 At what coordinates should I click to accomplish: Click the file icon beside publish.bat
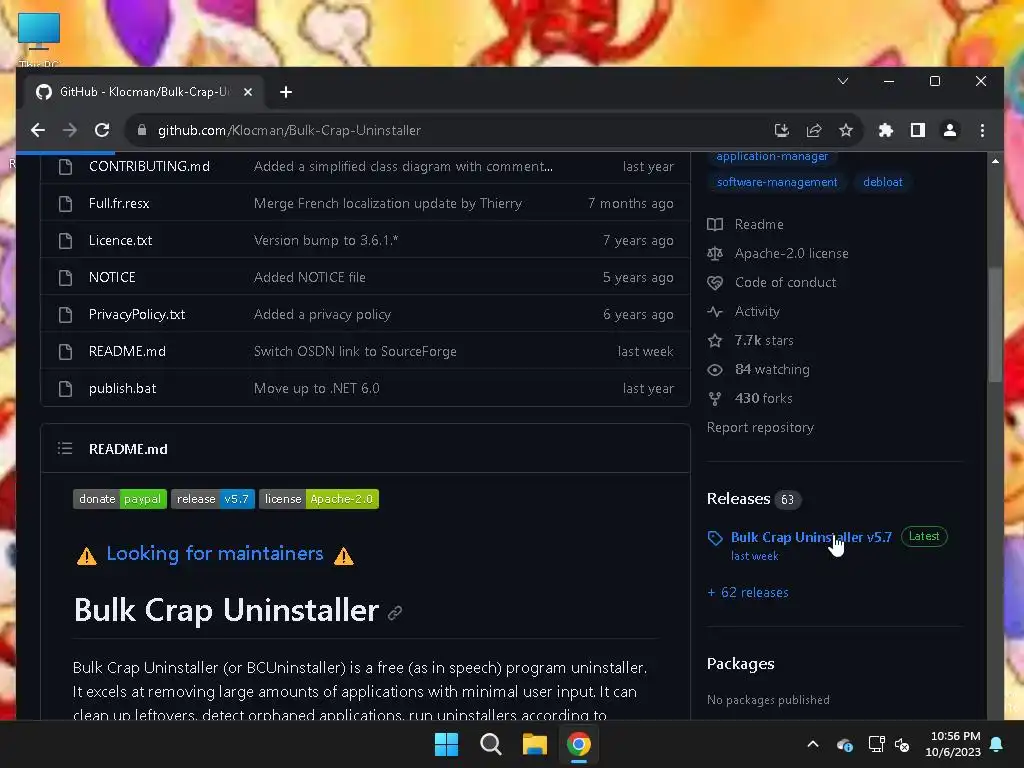[65, 389]
